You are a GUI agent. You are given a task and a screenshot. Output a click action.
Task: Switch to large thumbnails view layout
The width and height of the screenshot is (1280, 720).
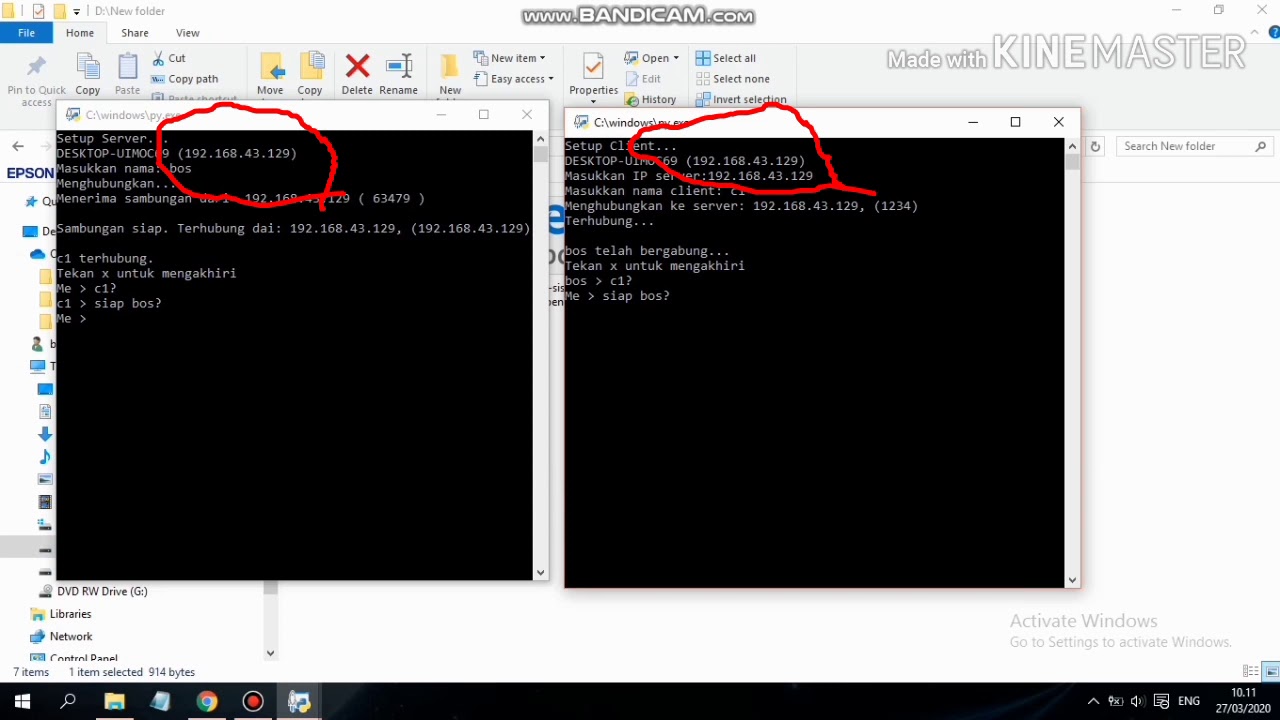tap(1271, 671)
